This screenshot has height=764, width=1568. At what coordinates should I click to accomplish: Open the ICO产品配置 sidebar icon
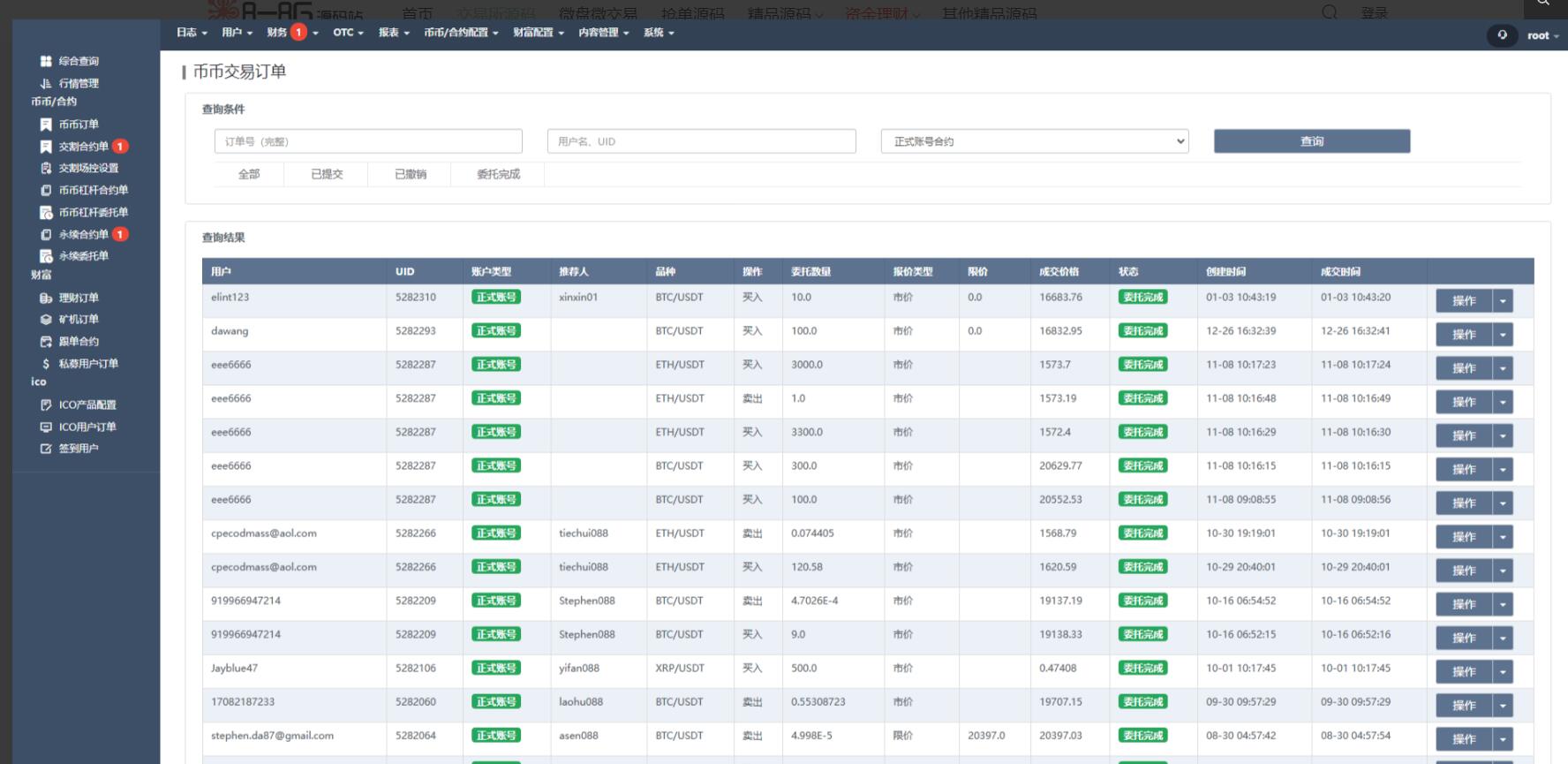46,405
